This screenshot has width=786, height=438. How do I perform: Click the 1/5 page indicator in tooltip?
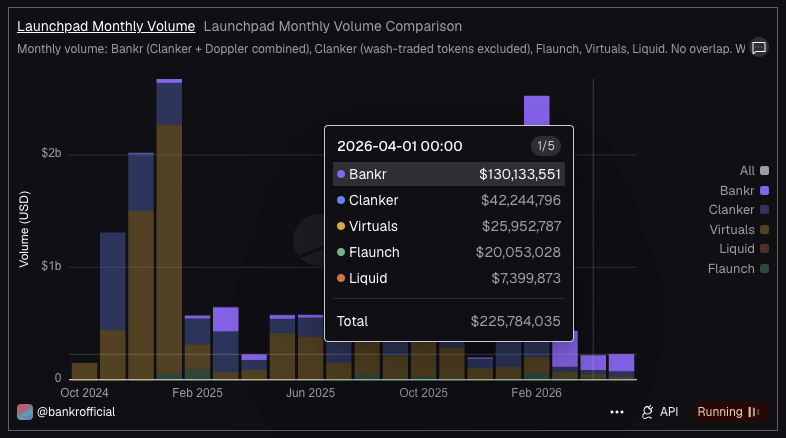click(545, 146)
